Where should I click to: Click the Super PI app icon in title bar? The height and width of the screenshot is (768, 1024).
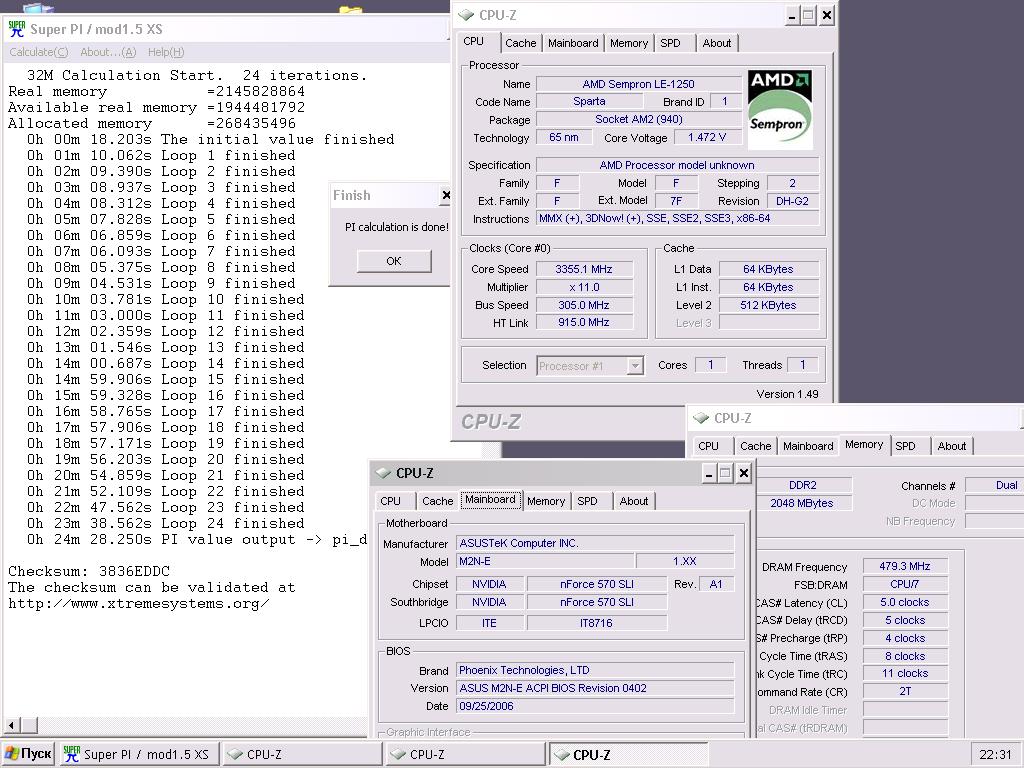pos(17,29)
